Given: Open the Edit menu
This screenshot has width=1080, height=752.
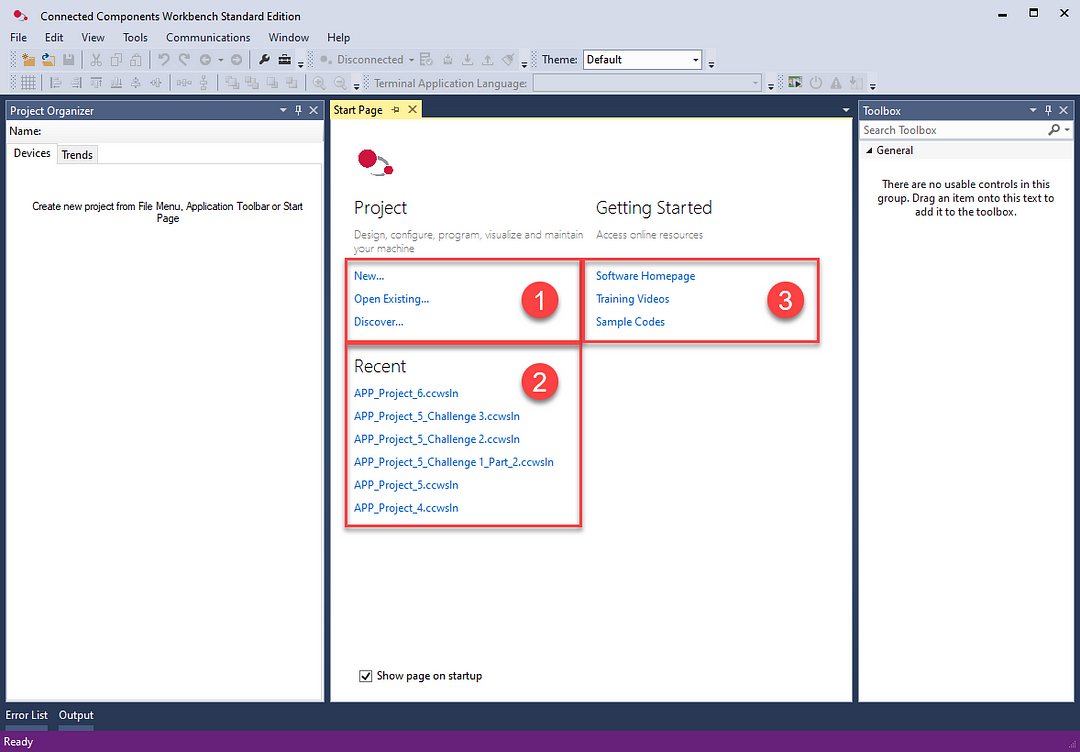Looking at the screenshot, I should pos(54,38).
